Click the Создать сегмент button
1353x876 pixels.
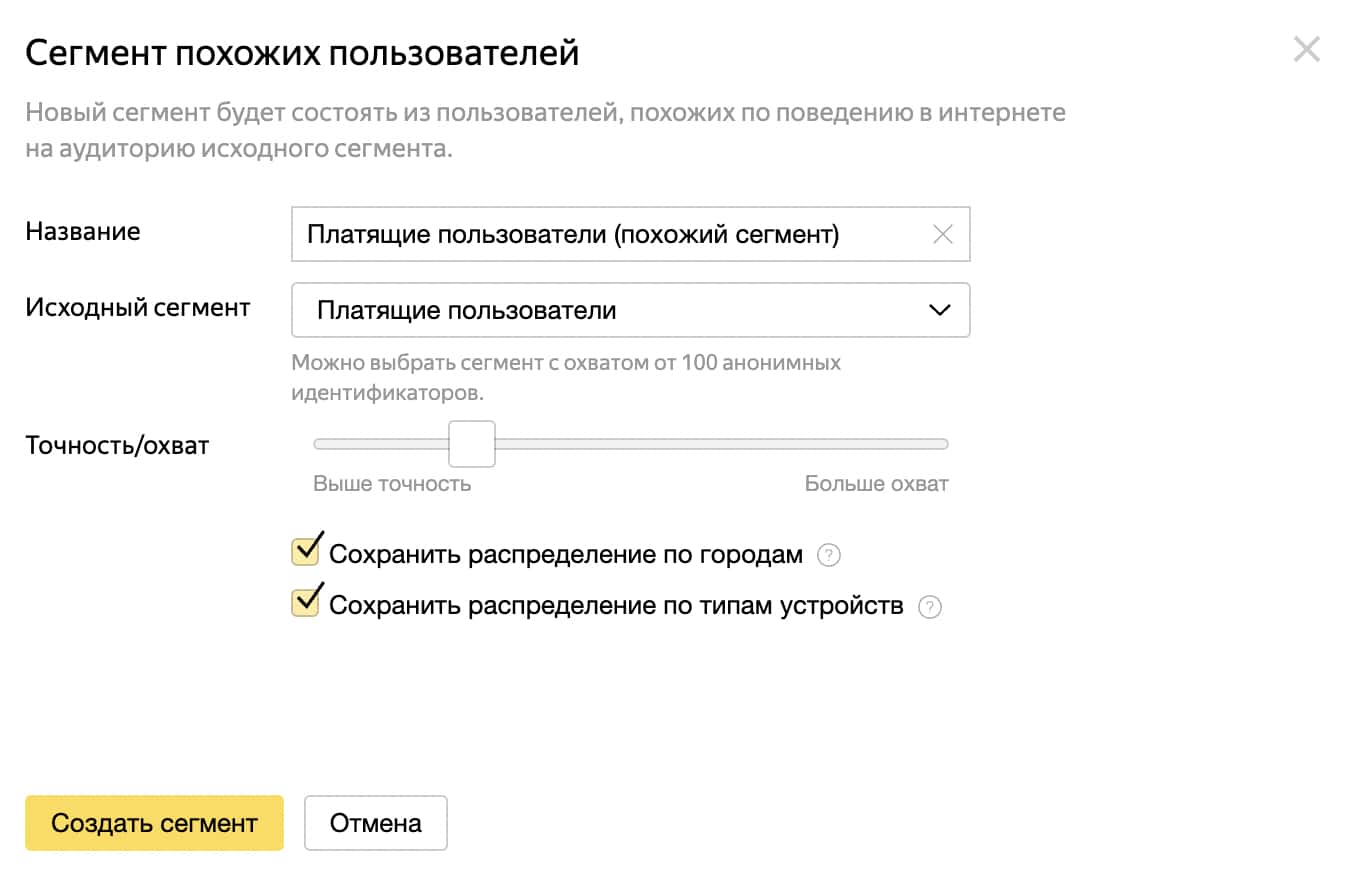153,822
